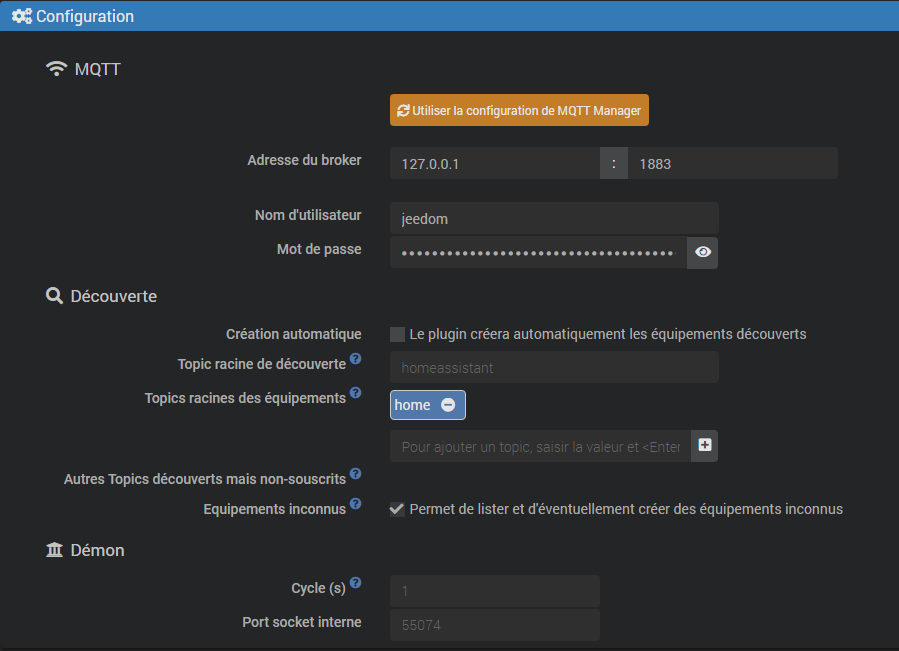Click the Port socket interne field

tap(495, 625)
